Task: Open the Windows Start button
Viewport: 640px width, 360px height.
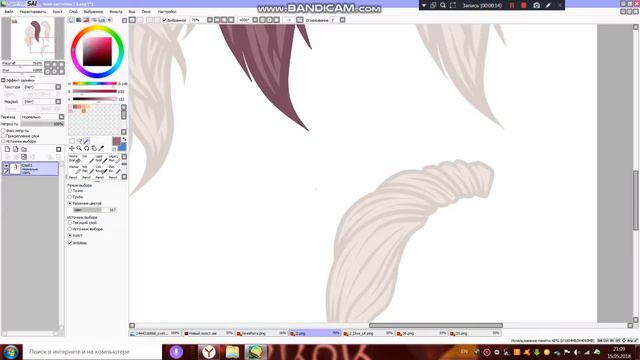Action: click(x=11, y=352)
